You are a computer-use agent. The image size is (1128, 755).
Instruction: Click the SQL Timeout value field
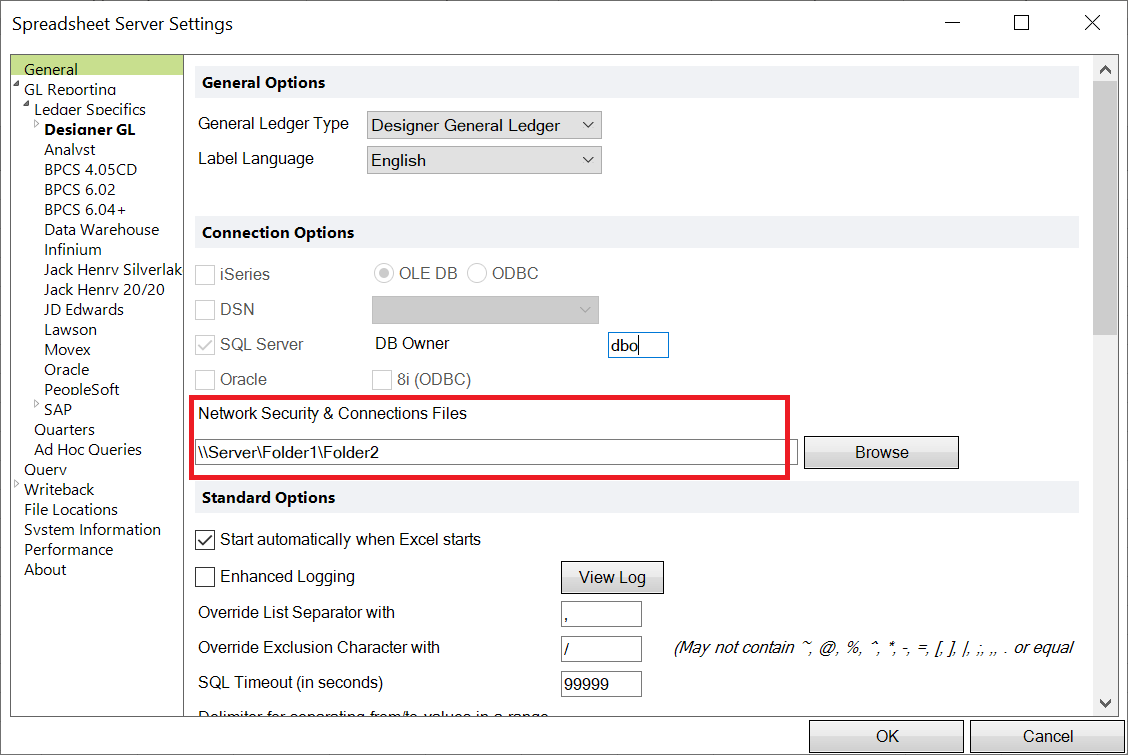[x=601, y=683]
